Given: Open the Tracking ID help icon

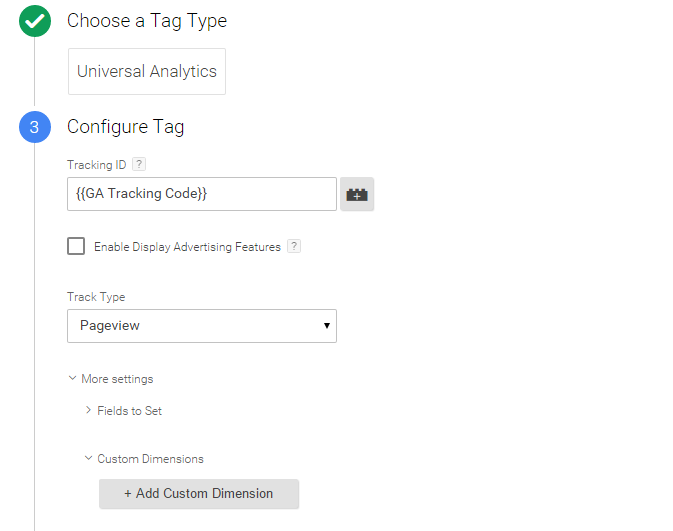Looking at the screenshot, I should [x=139, y=164].
